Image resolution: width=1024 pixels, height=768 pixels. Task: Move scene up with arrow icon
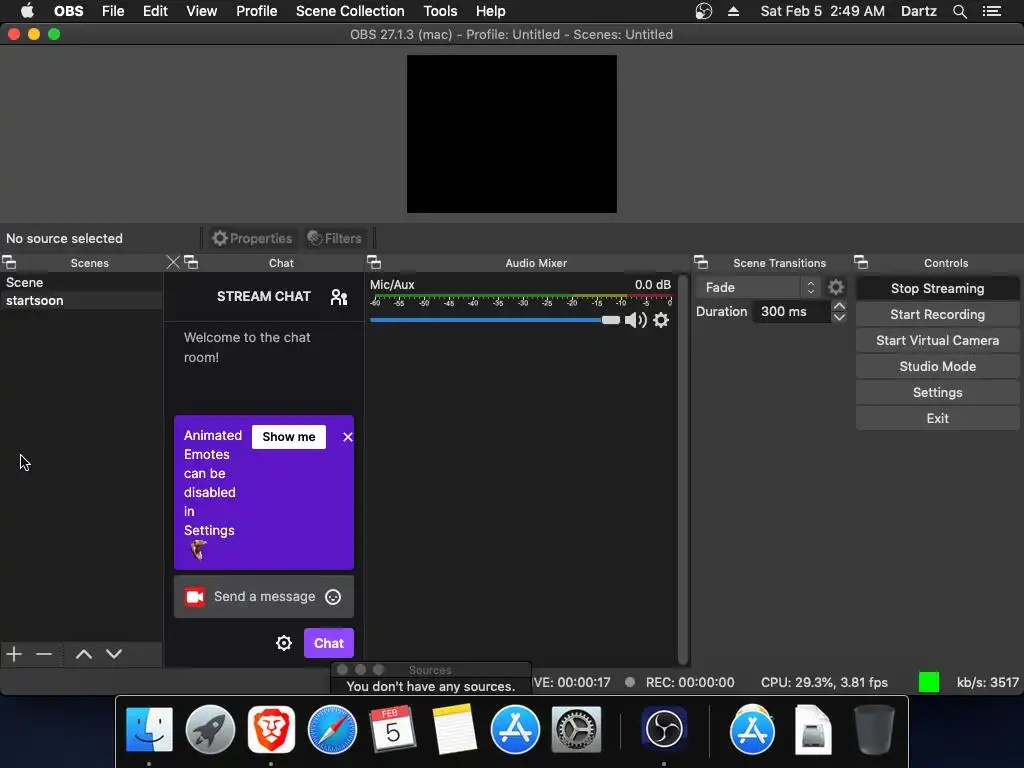(x=84, y=654)
